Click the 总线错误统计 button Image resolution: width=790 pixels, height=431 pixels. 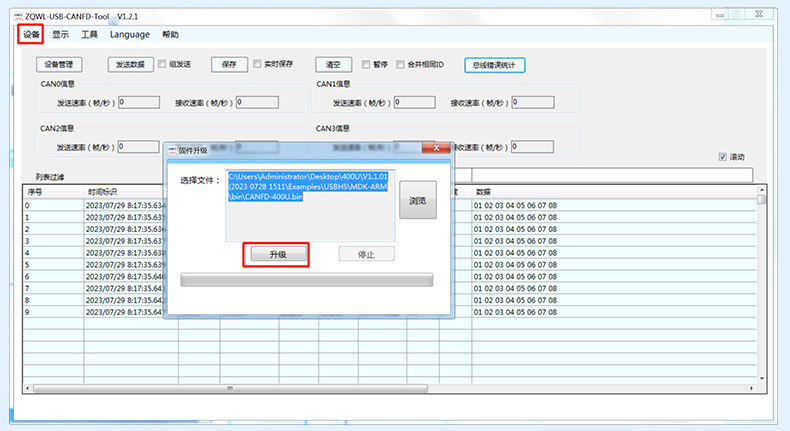(494, 65)
